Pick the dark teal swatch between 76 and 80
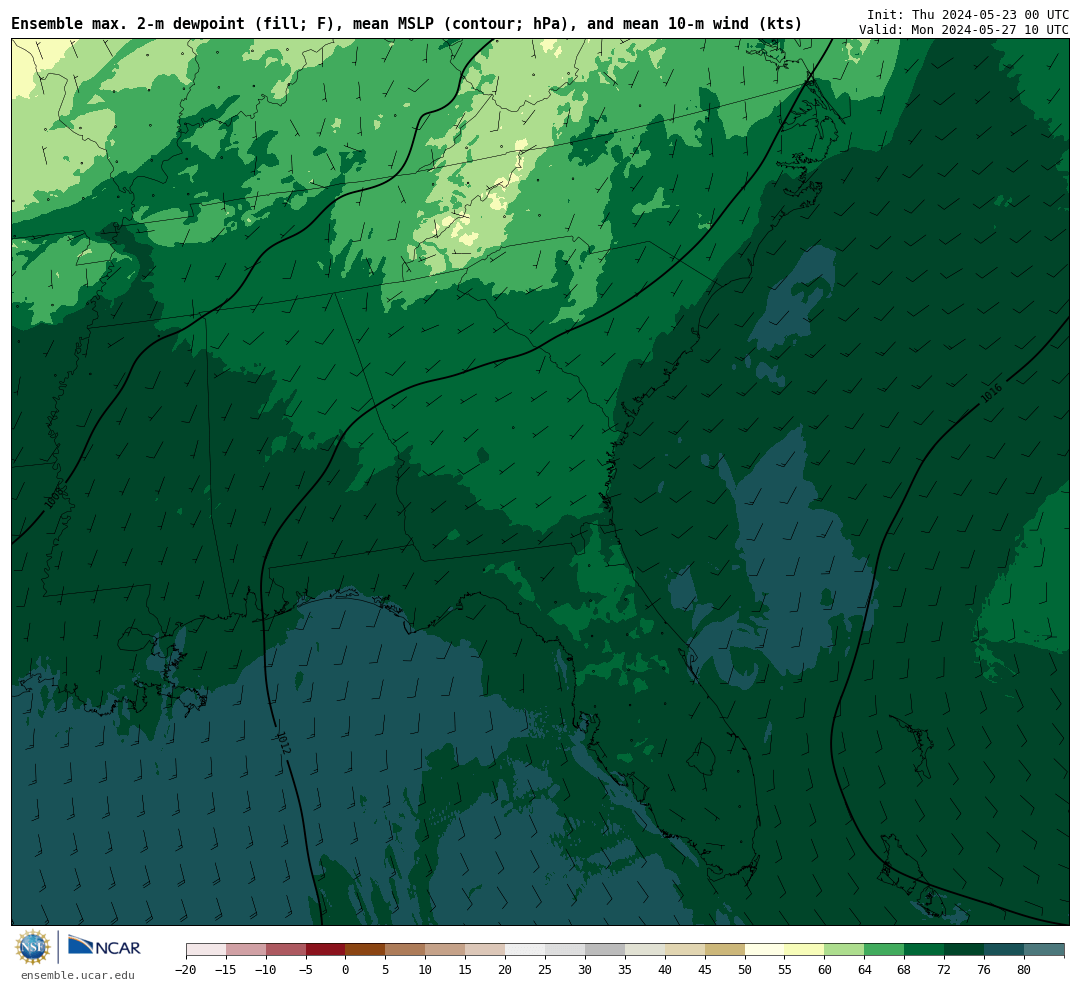1080x988 pixels. point(1005,950)
